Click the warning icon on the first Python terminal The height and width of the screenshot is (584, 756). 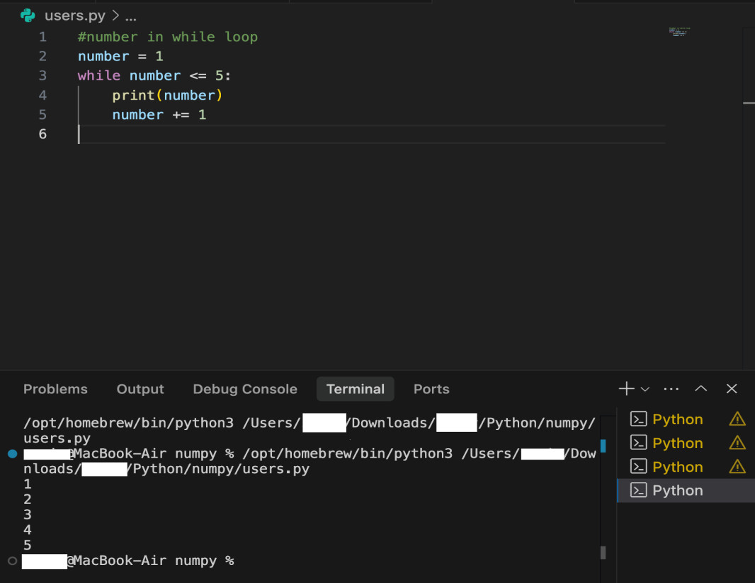click(x=737, y=419)
